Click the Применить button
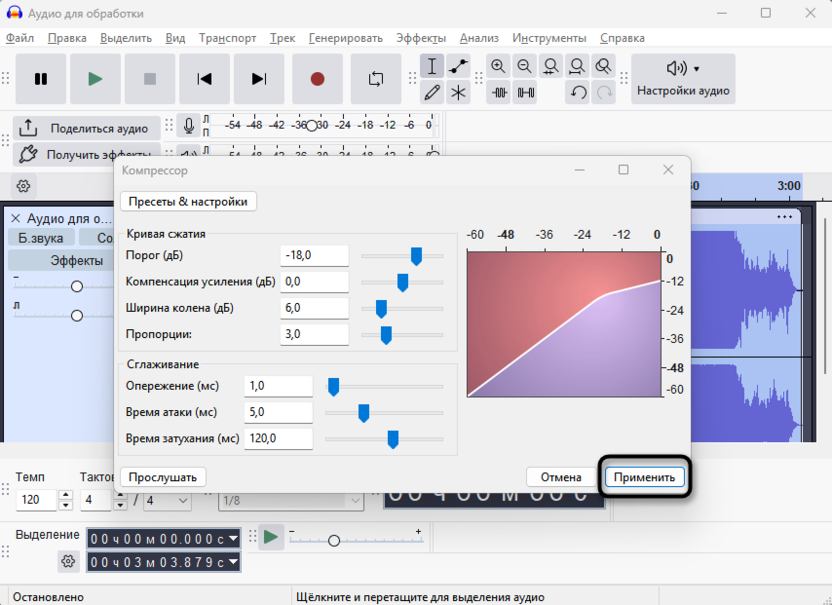Viewport: 832px width, 605px height. pyautogui.click(x=645, y=477)
